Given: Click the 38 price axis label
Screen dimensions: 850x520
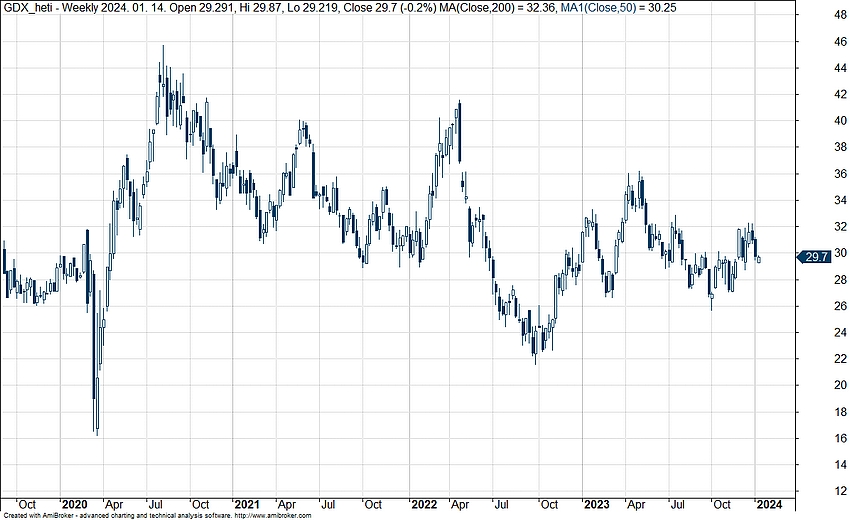Looking at the screenshot, I should point(840,147).
